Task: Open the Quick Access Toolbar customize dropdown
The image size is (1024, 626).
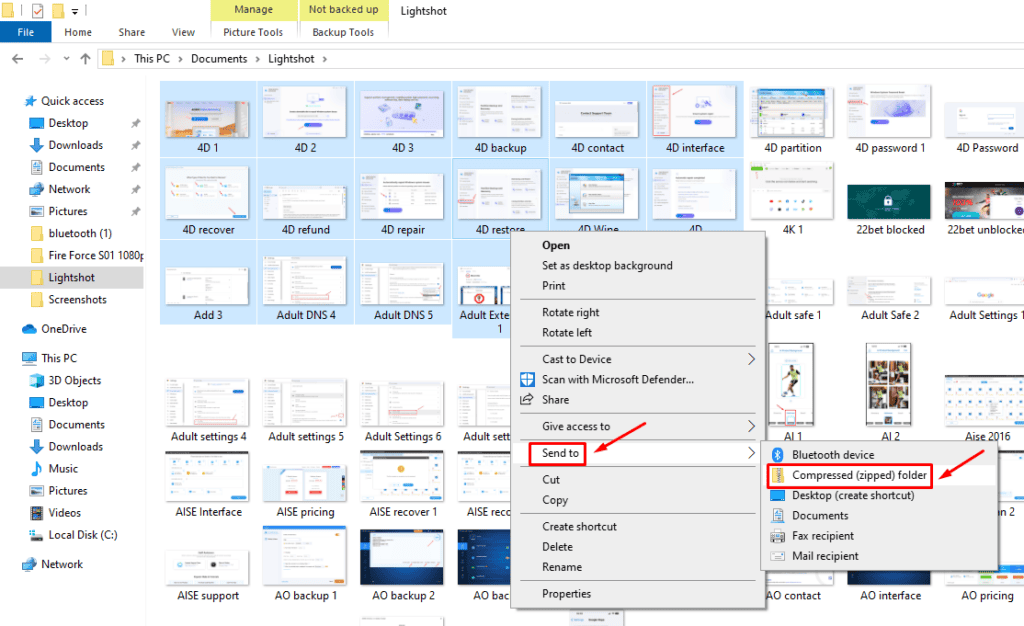Action: pos(75,11)
